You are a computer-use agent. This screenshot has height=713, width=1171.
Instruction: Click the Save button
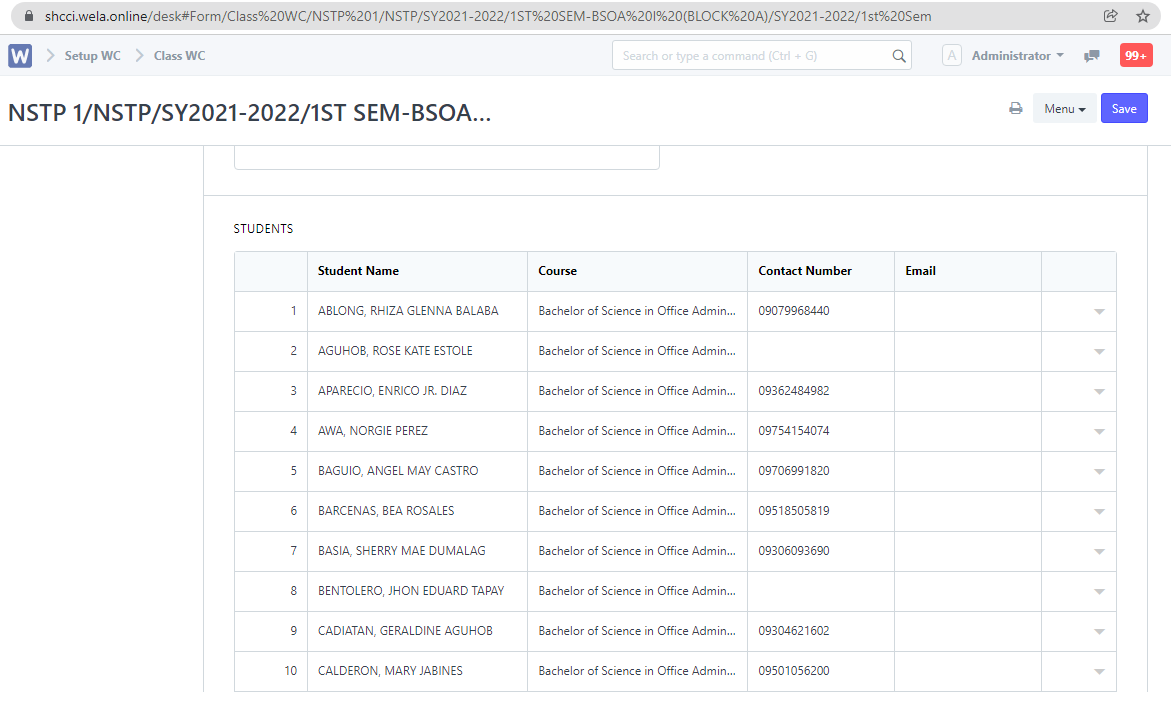[x=1124, y=109]
